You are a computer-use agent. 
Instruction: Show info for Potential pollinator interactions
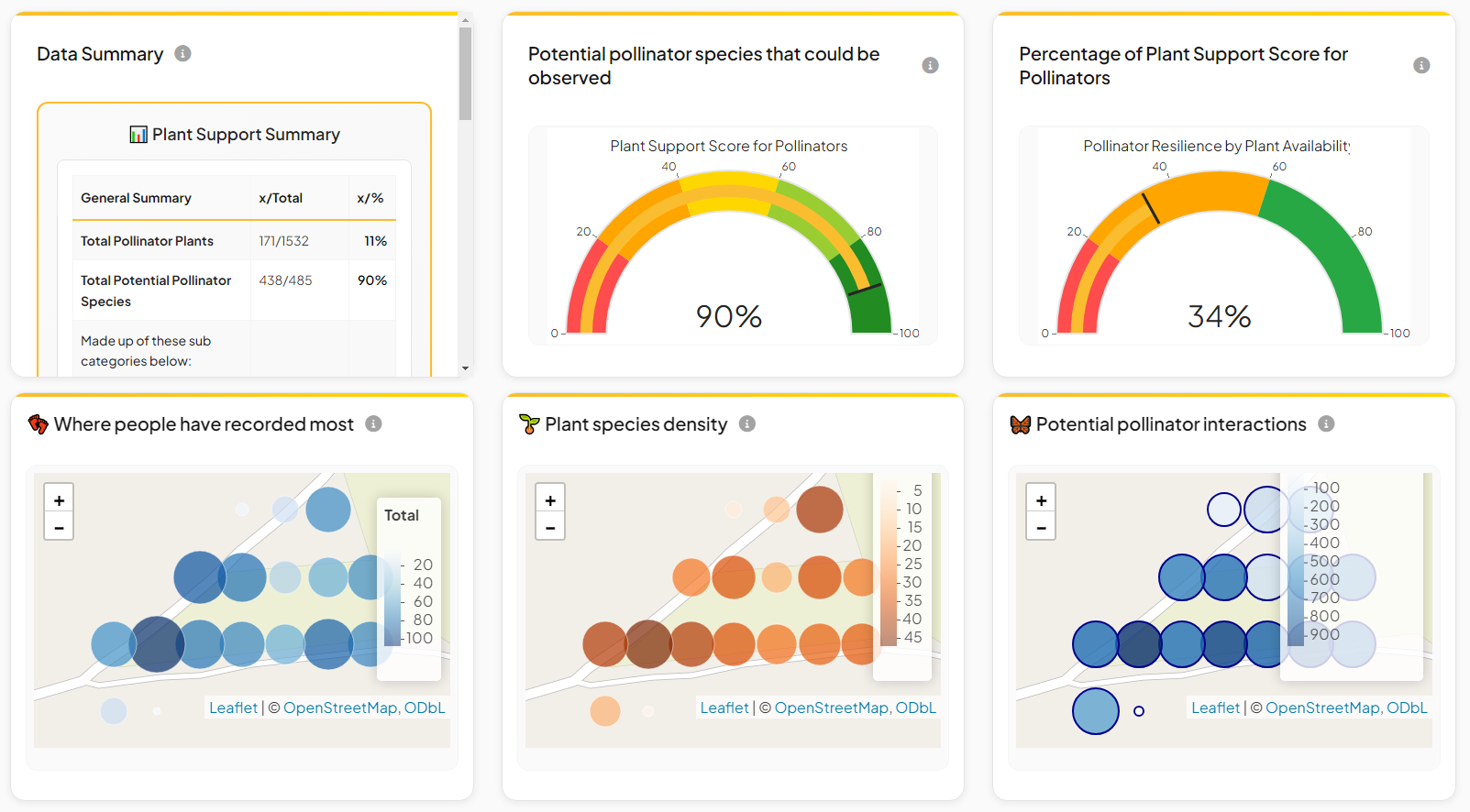(x=1326, y=423)
